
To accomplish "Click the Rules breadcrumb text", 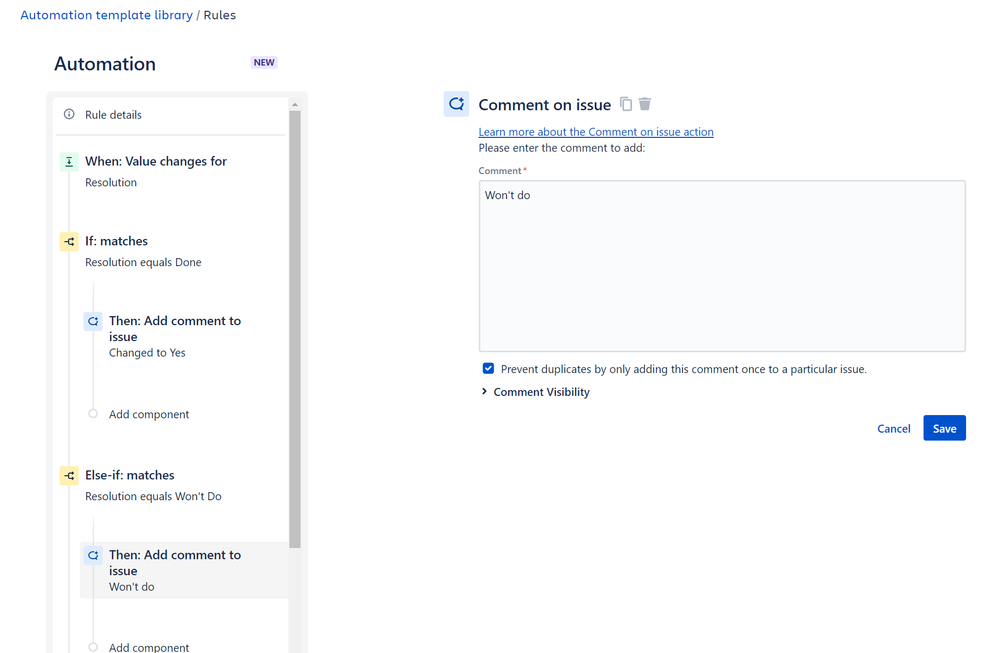I will tap(220, 15).
